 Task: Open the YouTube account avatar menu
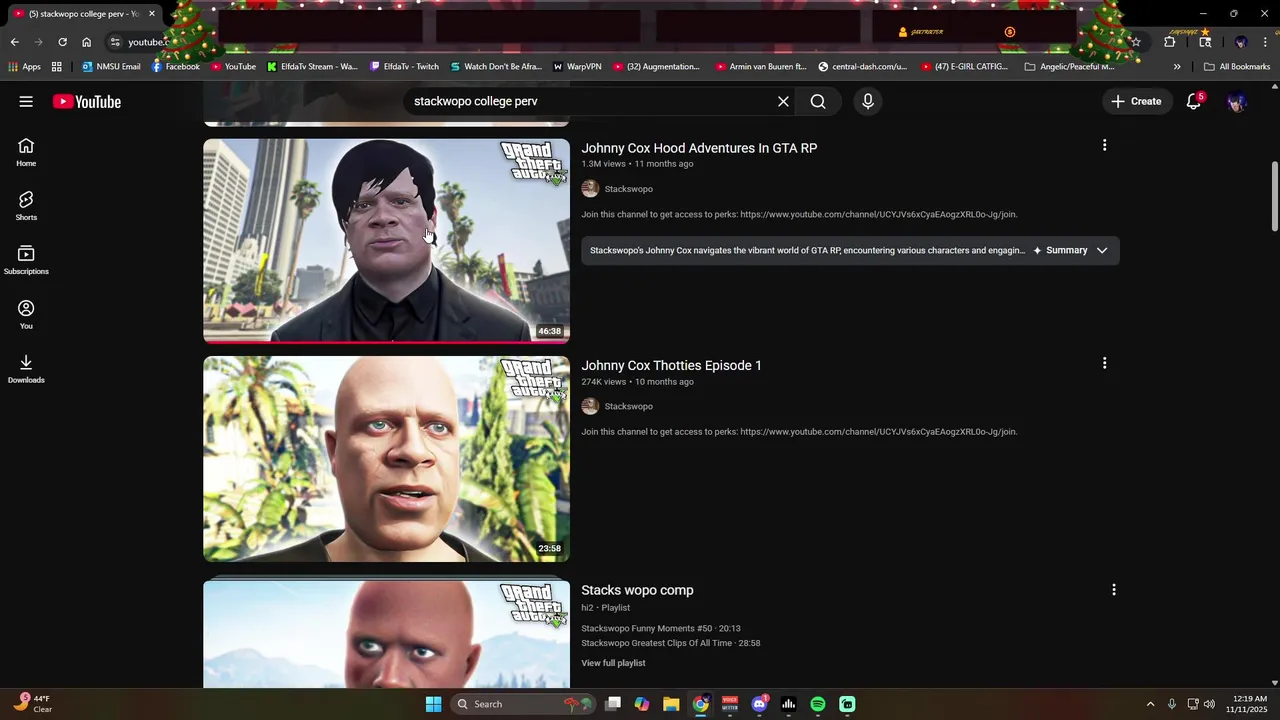[x=1237, y=101]
